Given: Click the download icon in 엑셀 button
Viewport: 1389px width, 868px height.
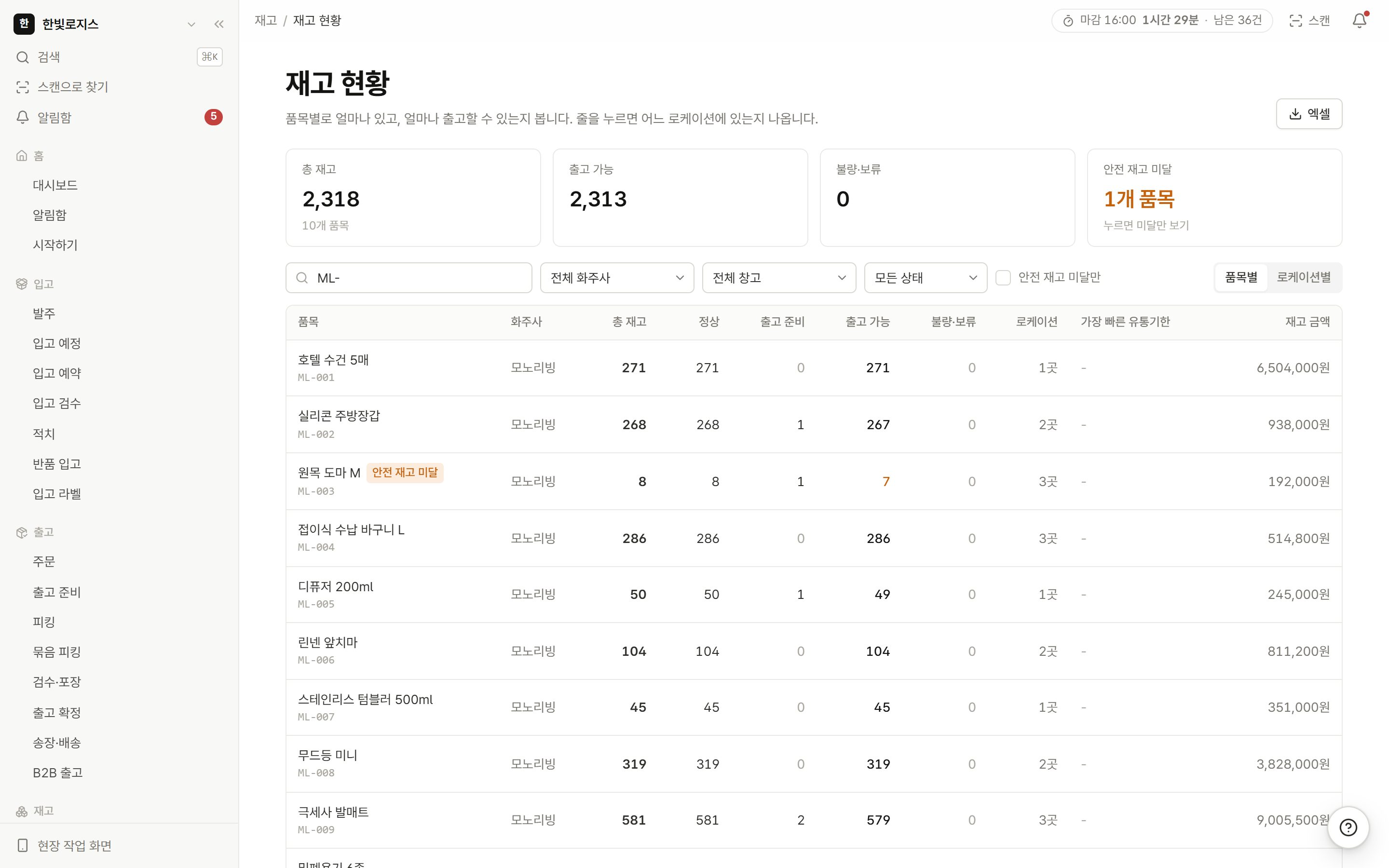Looking at the screenshot, I should point(1295,114).
